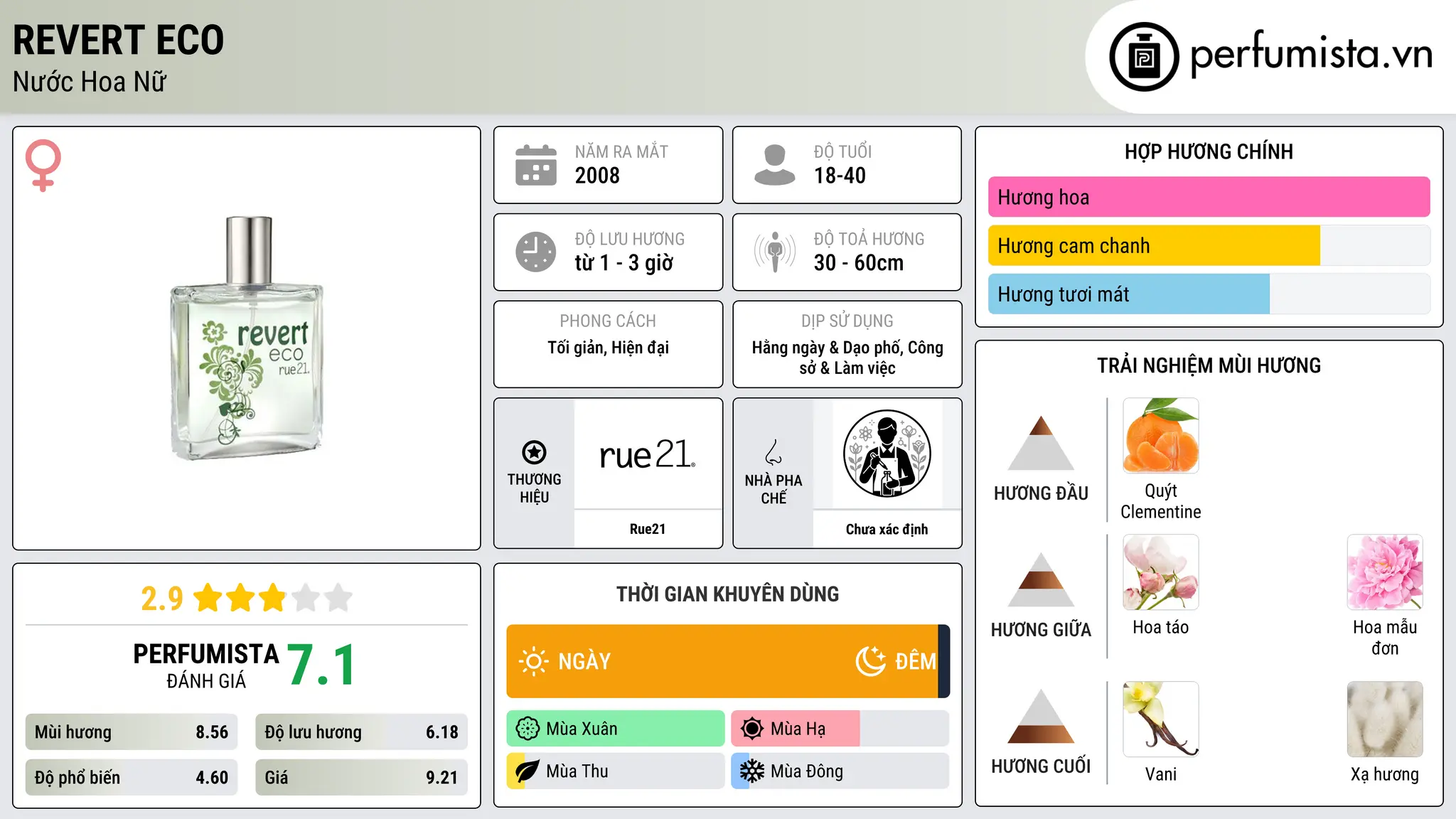Open the Hoa táo note image
Viewport: 1456px width, 819px height.
[x=1161, y=572]
